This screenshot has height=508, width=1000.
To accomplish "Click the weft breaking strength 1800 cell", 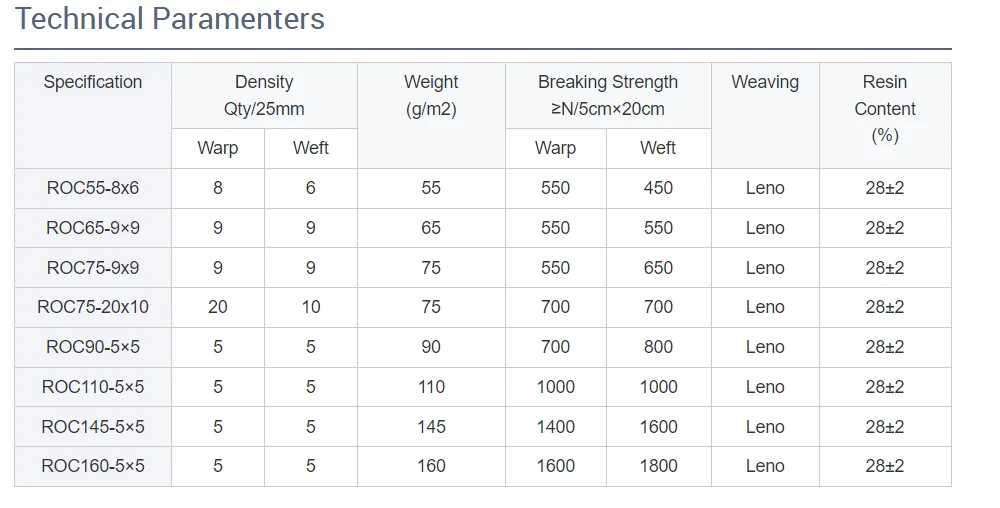I will click(x=659, y=466).
